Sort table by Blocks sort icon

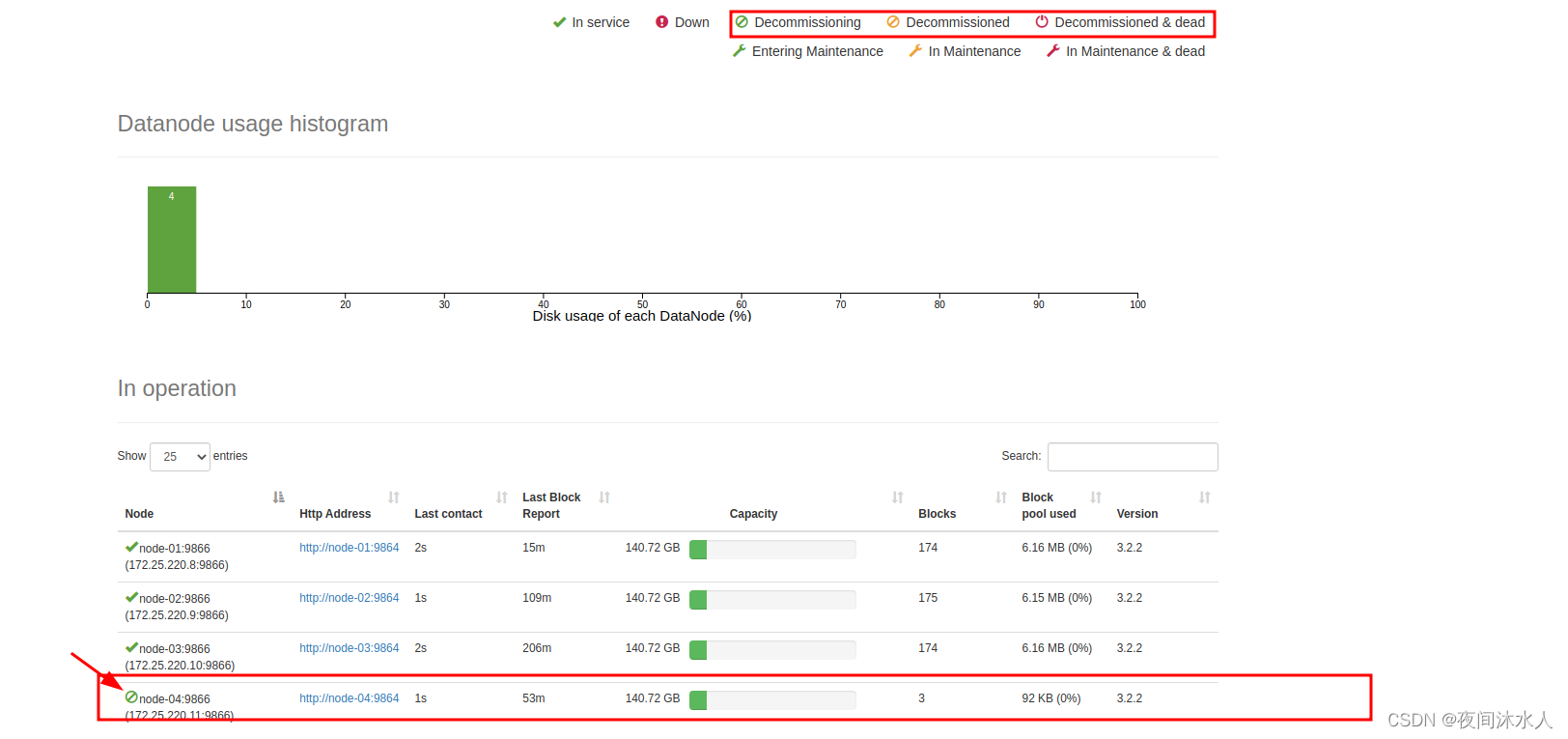click(x=1001, y=497)
